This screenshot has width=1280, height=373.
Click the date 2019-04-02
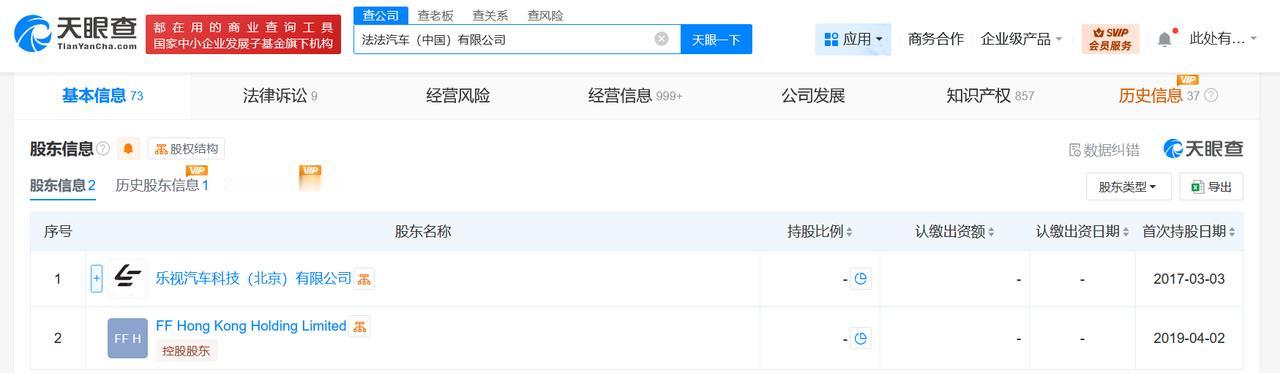(1189, 339)
